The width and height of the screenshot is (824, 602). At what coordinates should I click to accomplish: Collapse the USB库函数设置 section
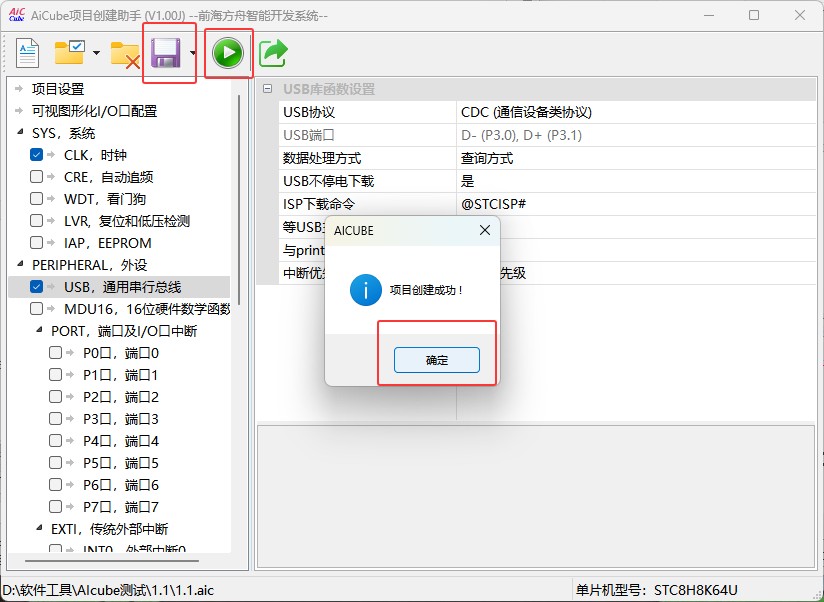pyautogui.click(x=267, y=89)
